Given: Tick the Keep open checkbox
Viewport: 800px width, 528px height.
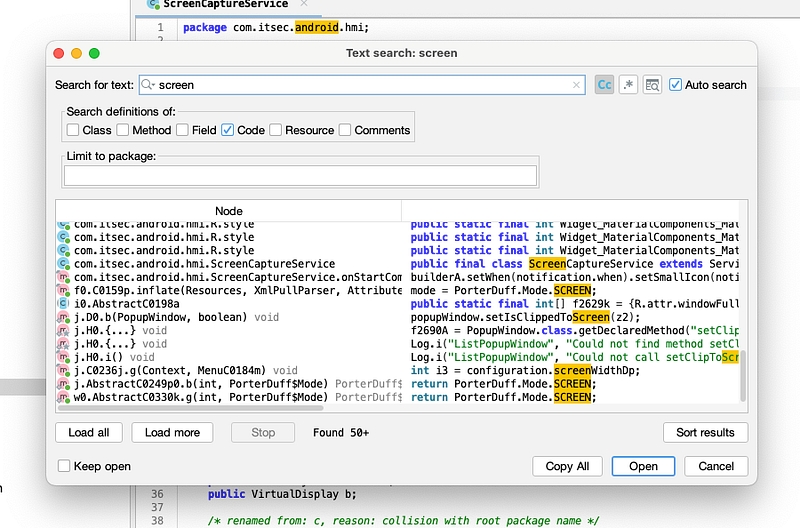Looking at the screenshot, I should tap(65, 466).
